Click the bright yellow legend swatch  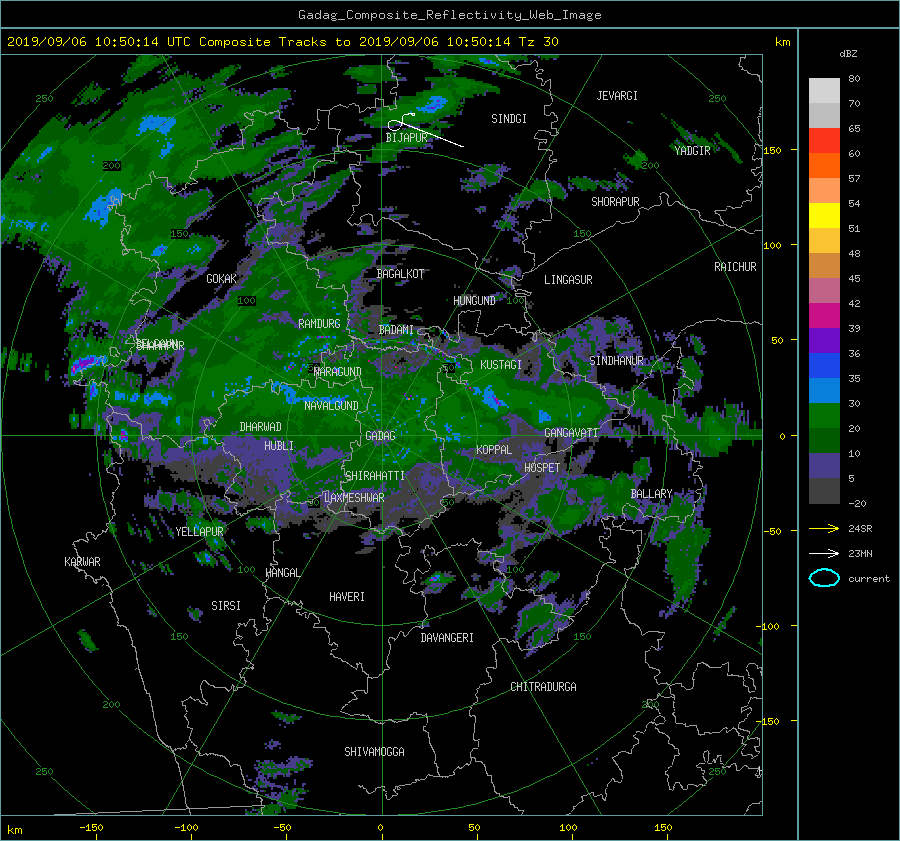(x=824, y=215)
